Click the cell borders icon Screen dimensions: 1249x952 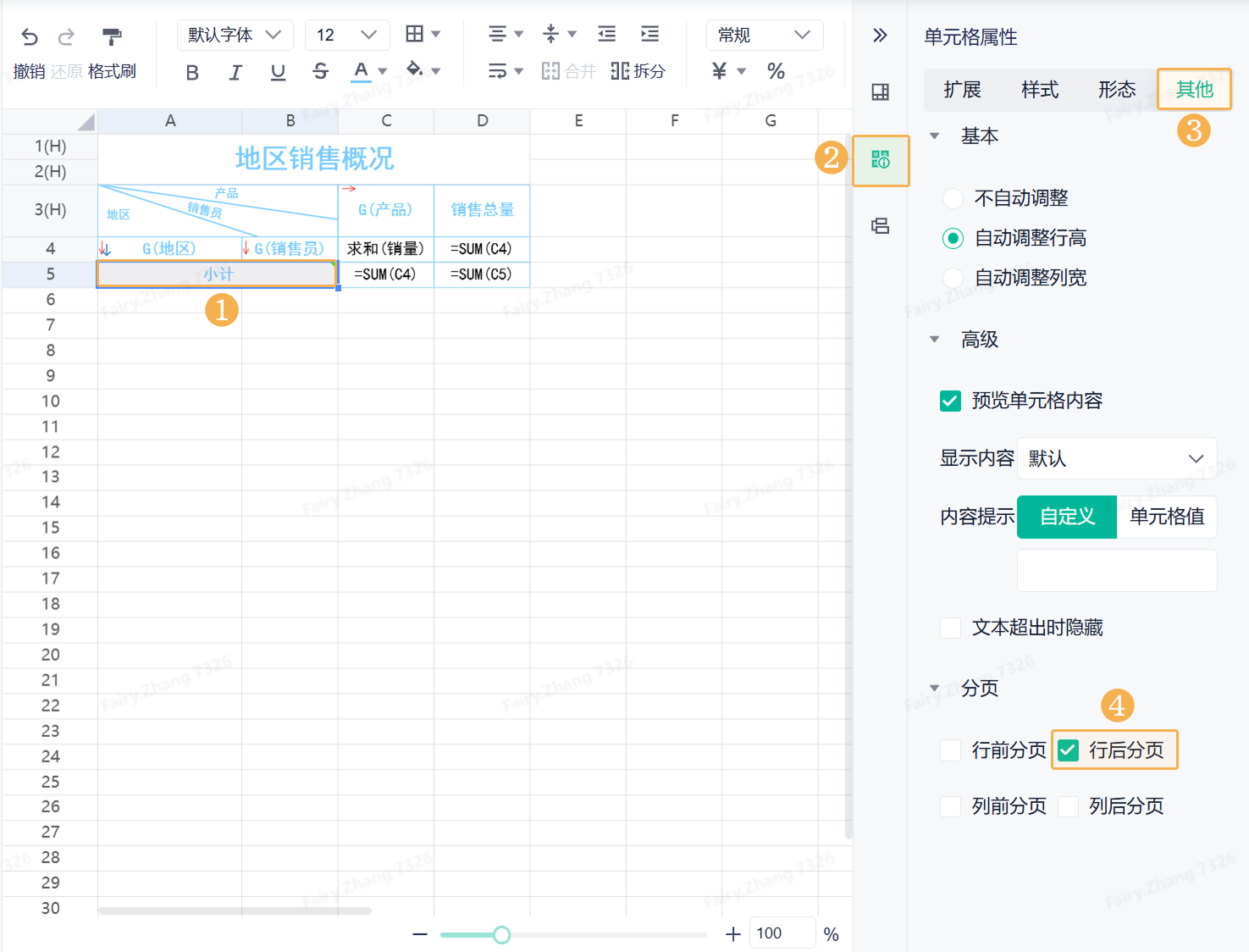[414, 34]
